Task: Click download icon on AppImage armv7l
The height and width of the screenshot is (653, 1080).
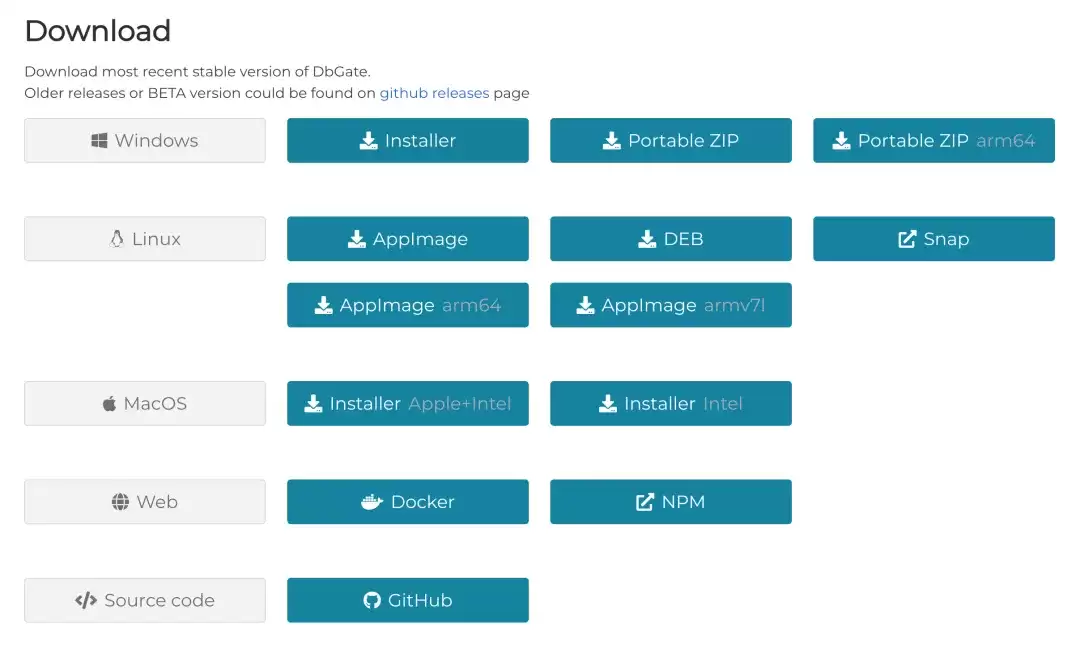Action: tap(585, 305)
